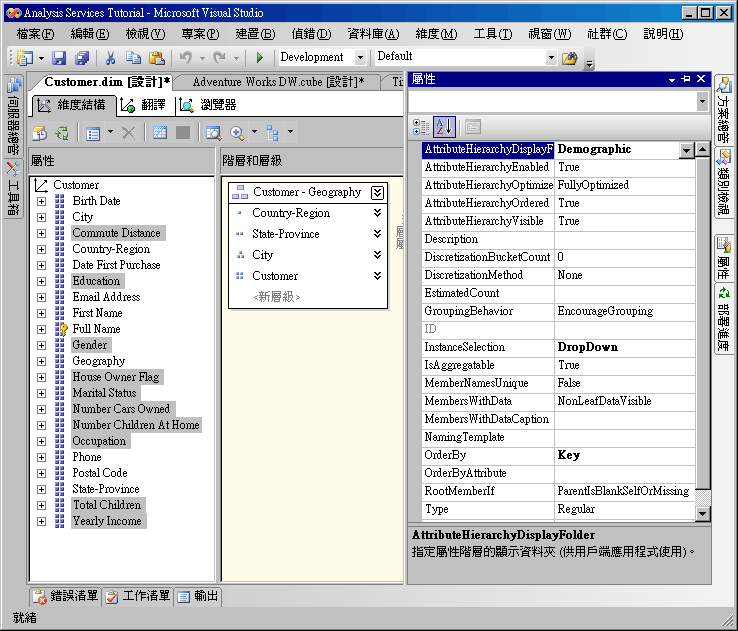Expand the Full Name attribute node
Image resolution: width=738 pixels, height=631 pixels.
pyautogui.click(x=41, y=329)
